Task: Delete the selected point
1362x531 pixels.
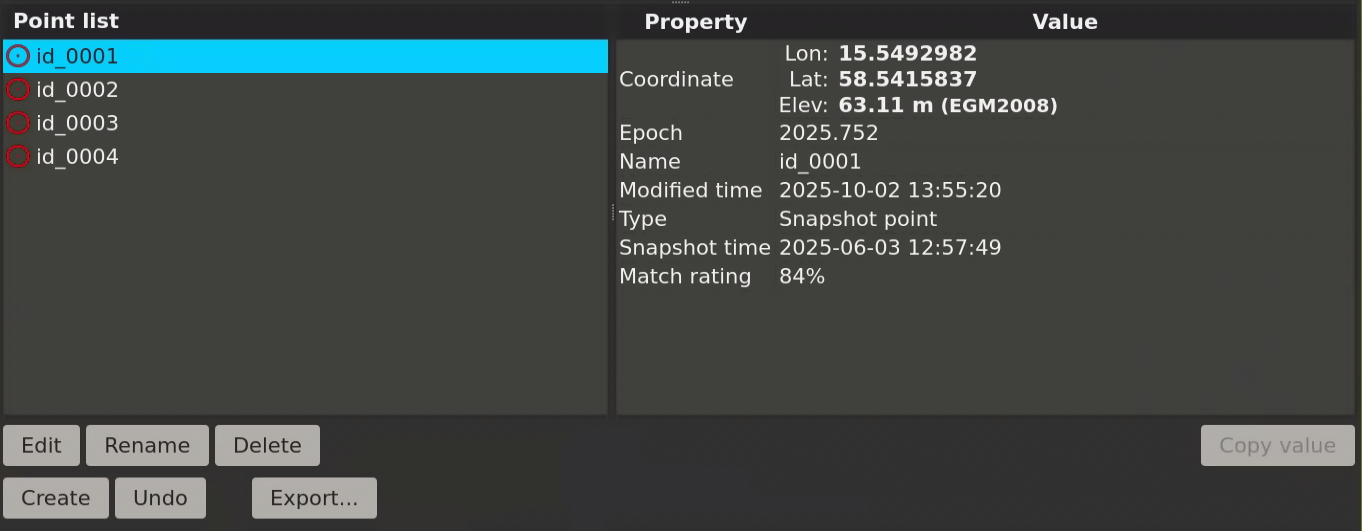Action: (x=267, y=446)
